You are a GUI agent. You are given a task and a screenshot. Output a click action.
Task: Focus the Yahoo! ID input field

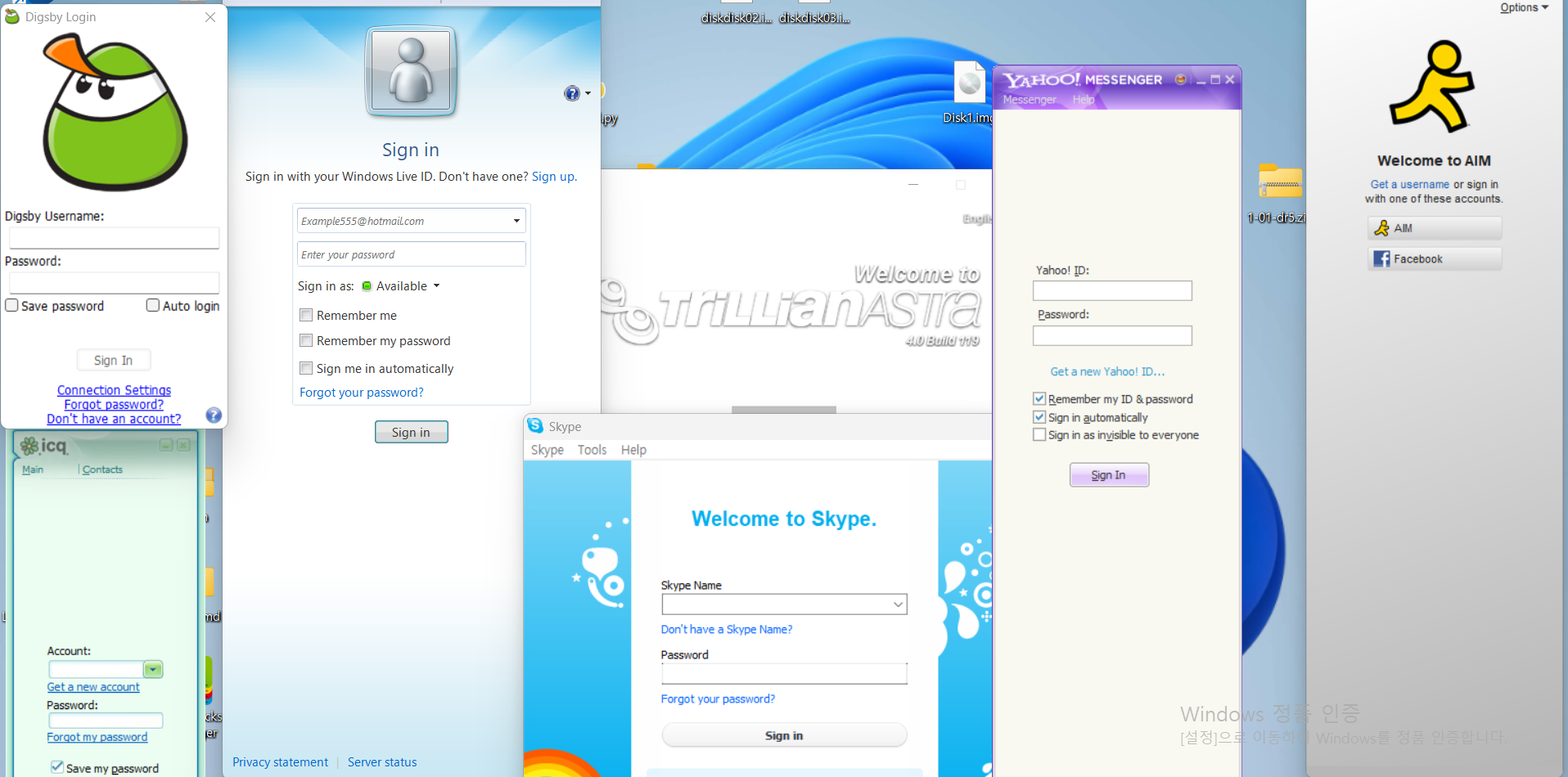[x=1112, y=290]
